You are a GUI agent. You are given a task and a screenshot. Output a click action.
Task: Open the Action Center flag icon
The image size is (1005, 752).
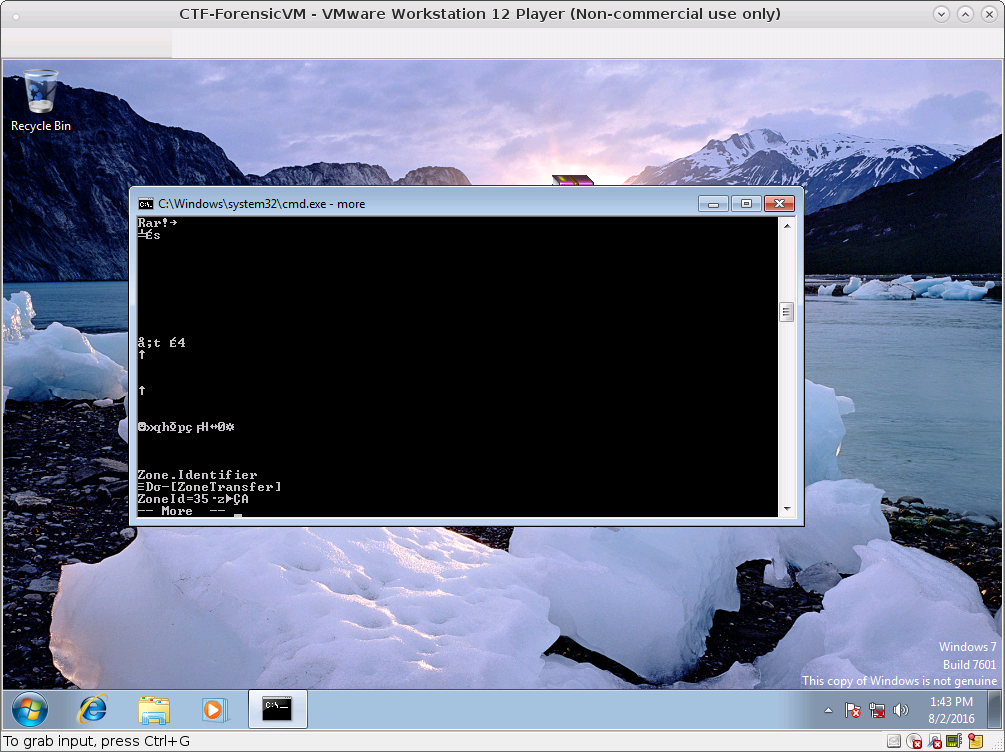pyautogui.click(x=852, y=710)
